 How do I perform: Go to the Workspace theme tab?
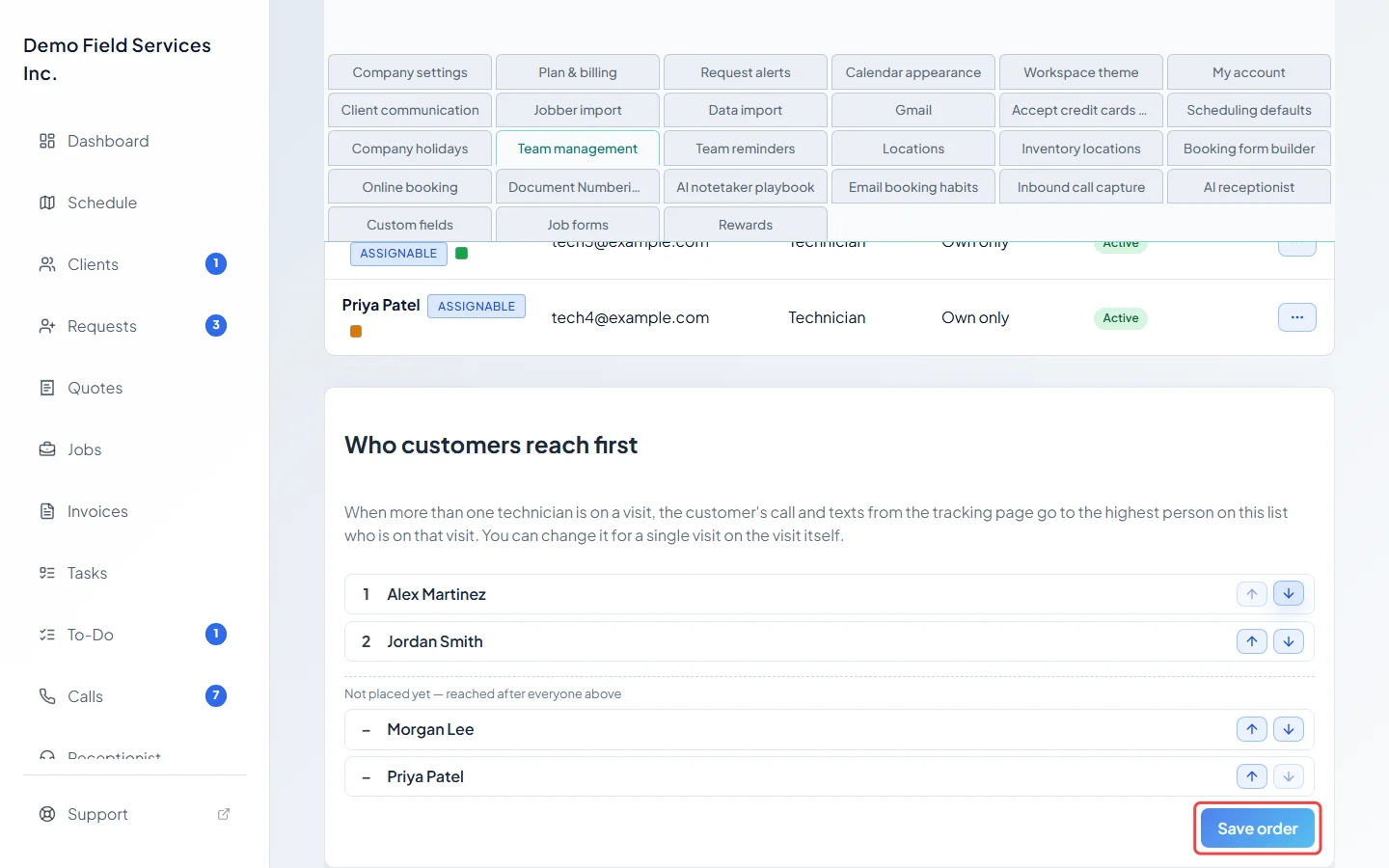tap(1081, 72)
